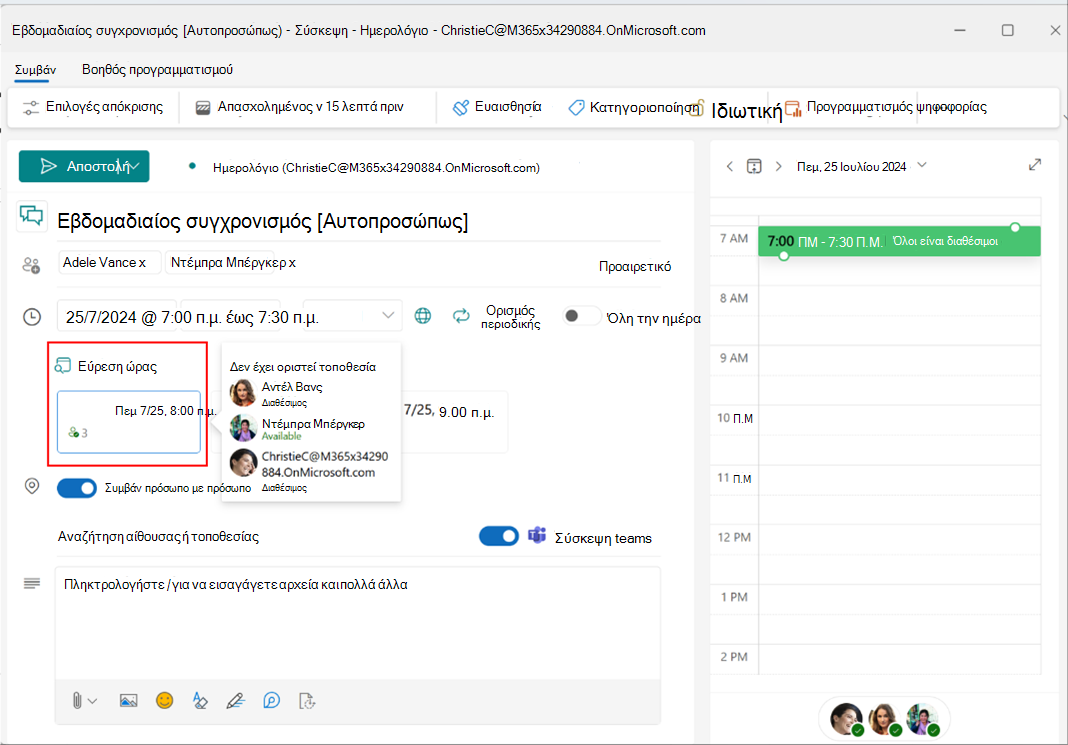Viewport: 1068px width, 745px height.
Task: Expand the attach file dropdown arrow
Action: coord(93,701)
